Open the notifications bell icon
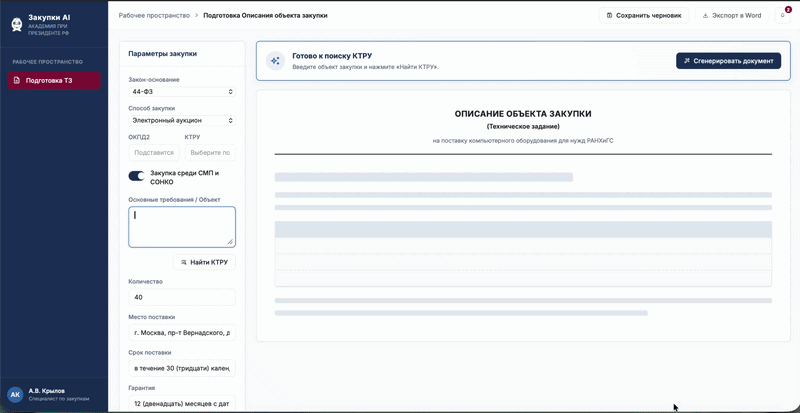 pos(782,15)
